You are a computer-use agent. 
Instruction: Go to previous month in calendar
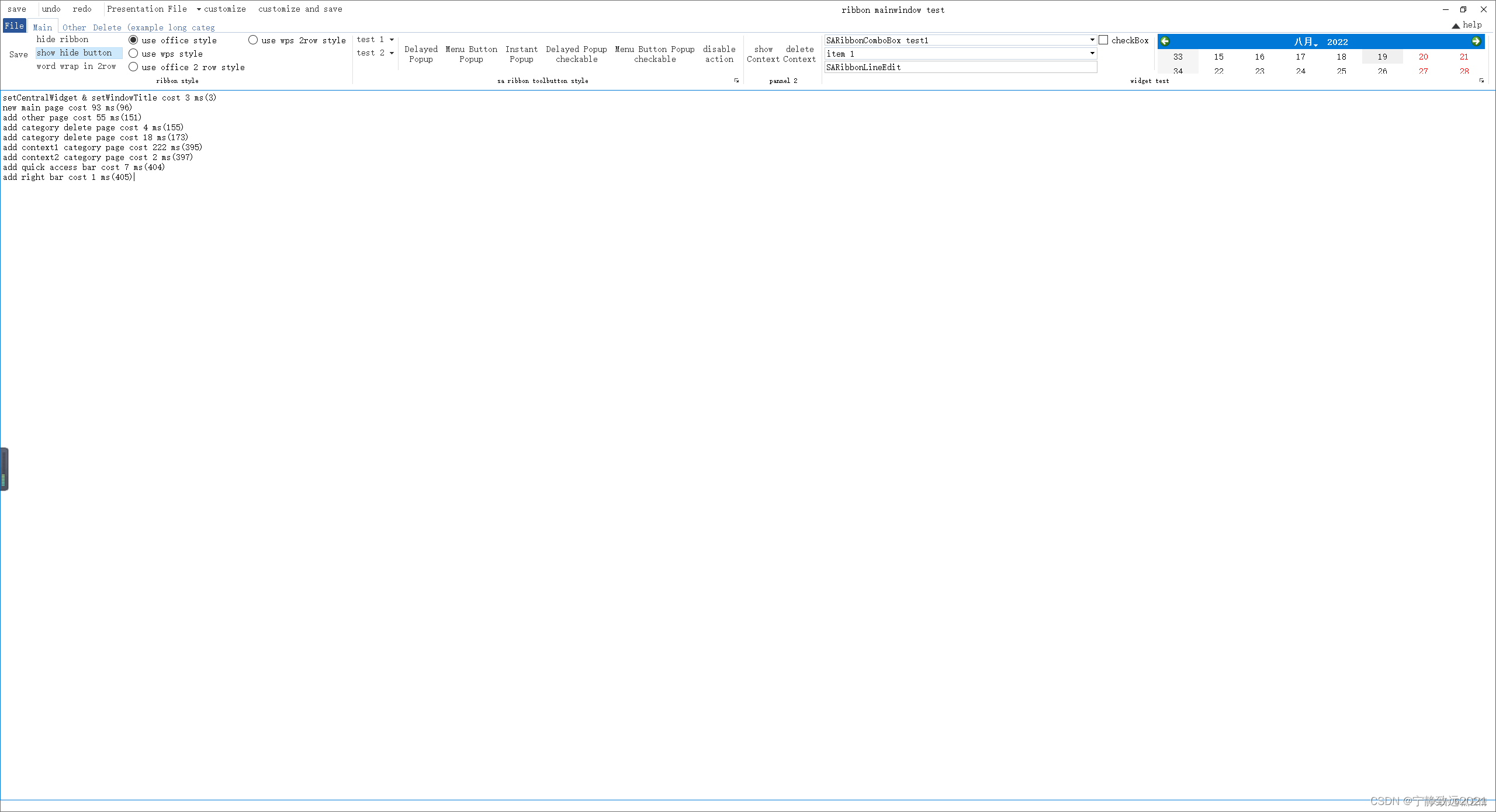1165,41
